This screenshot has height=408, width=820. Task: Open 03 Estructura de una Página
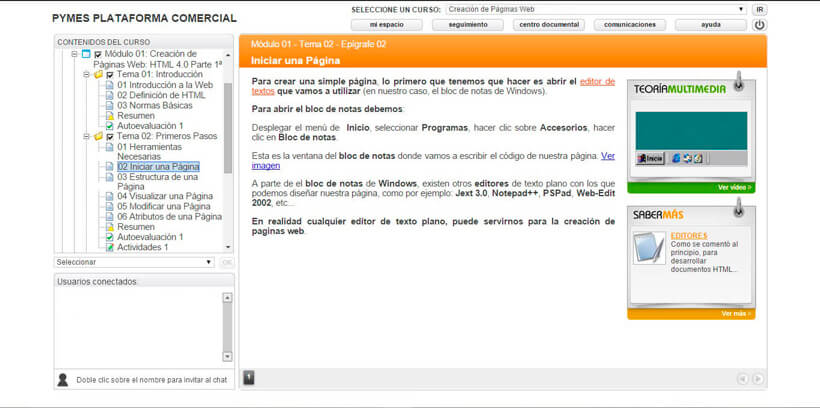[x=157, y=182]
